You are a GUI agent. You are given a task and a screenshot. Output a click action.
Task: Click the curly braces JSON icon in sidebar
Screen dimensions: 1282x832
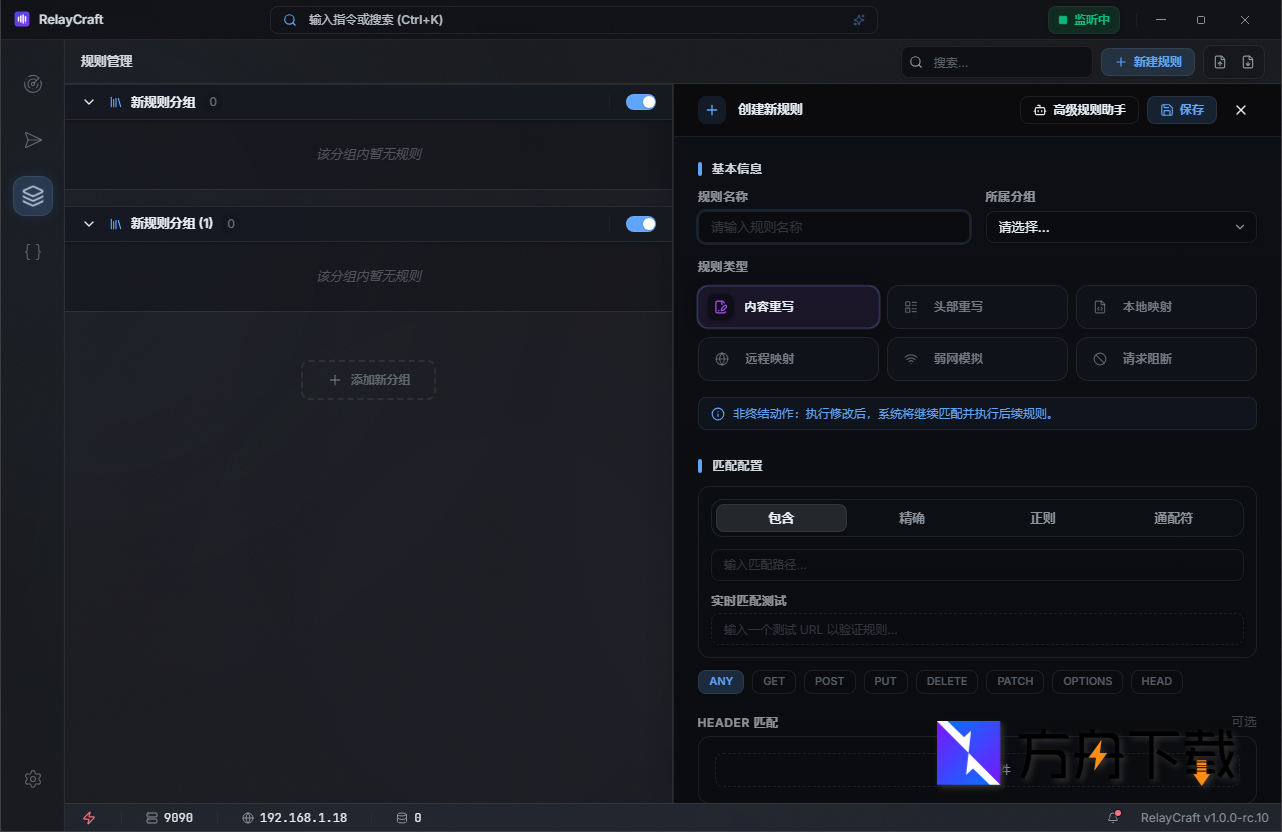(33, 251)
